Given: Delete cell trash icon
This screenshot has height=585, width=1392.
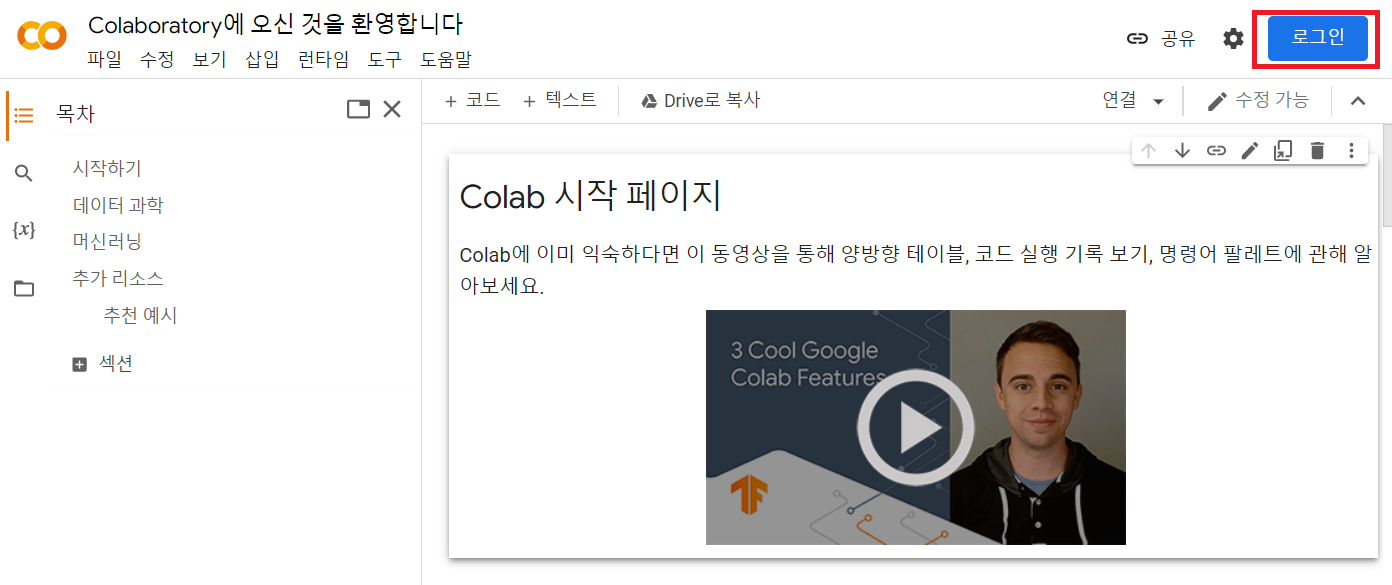Looking at the screenshot, I should (1317, 150).
